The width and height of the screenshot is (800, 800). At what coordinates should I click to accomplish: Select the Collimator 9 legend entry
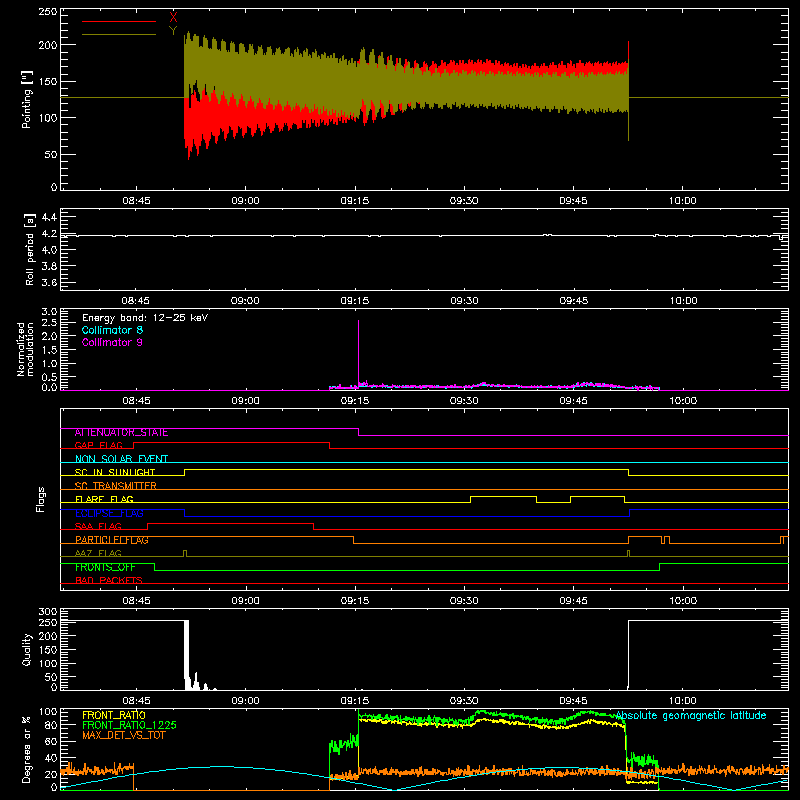pos(112,342)
